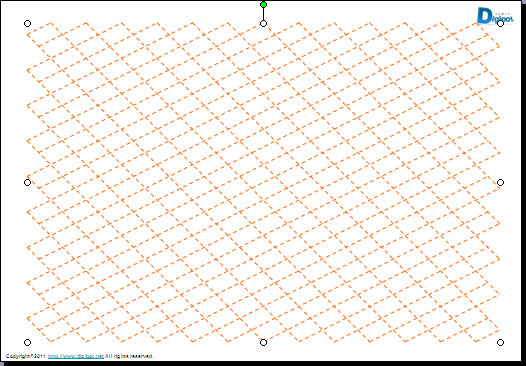
Task: Click the right-middle resize handle
Action: 500,182
